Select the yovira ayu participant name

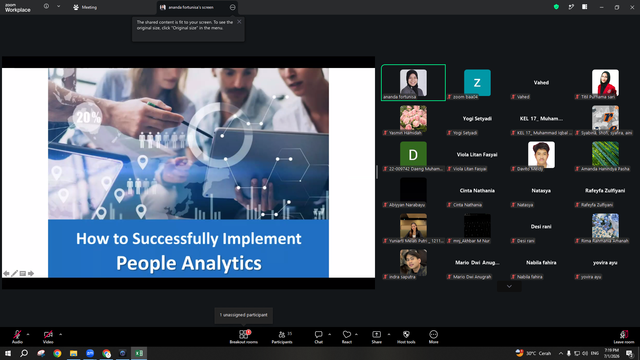click(605, 262)
